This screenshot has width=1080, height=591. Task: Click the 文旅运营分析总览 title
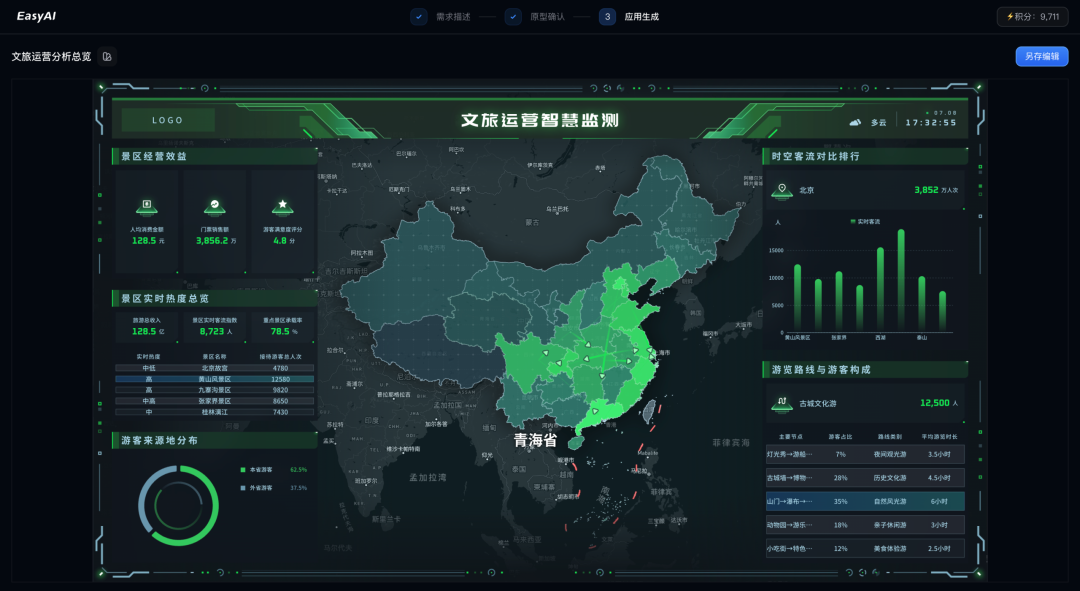[x=51, y=56]
